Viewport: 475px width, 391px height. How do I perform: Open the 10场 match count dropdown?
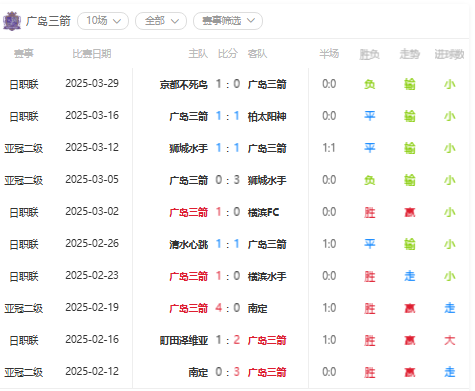[x=103, y=21]
